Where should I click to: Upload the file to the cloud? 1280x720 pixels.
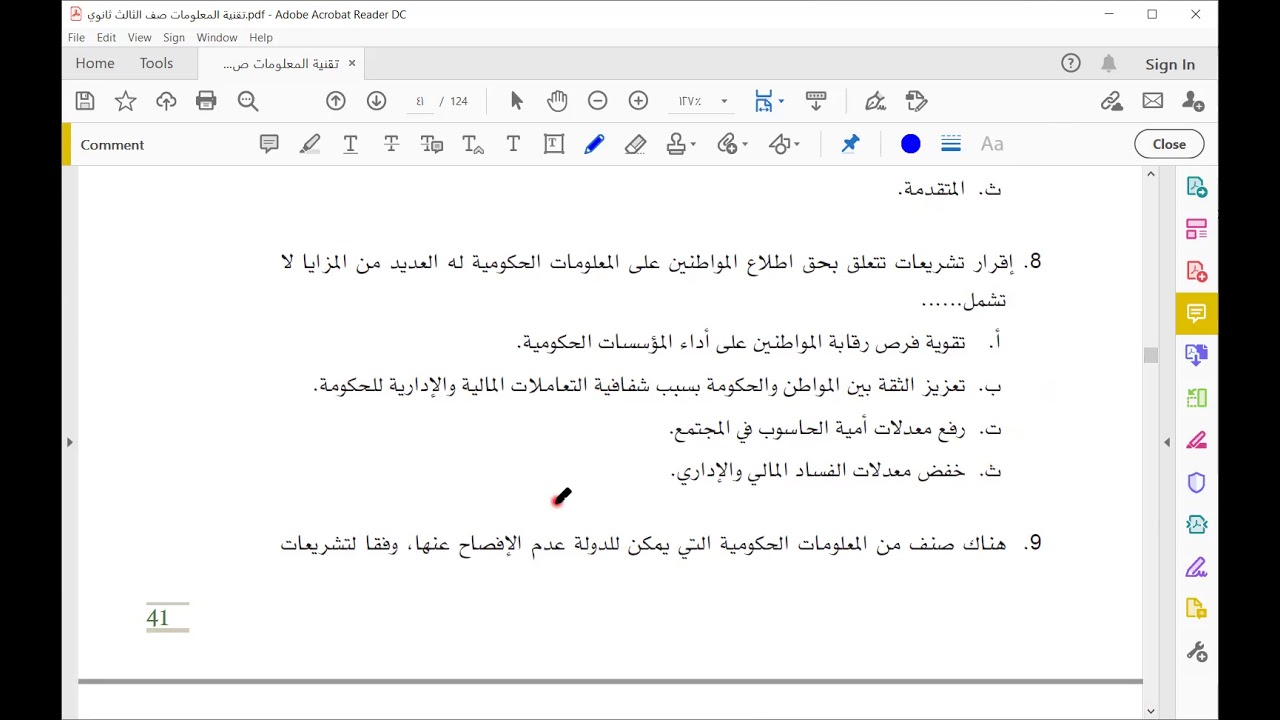tap(166, 101)
